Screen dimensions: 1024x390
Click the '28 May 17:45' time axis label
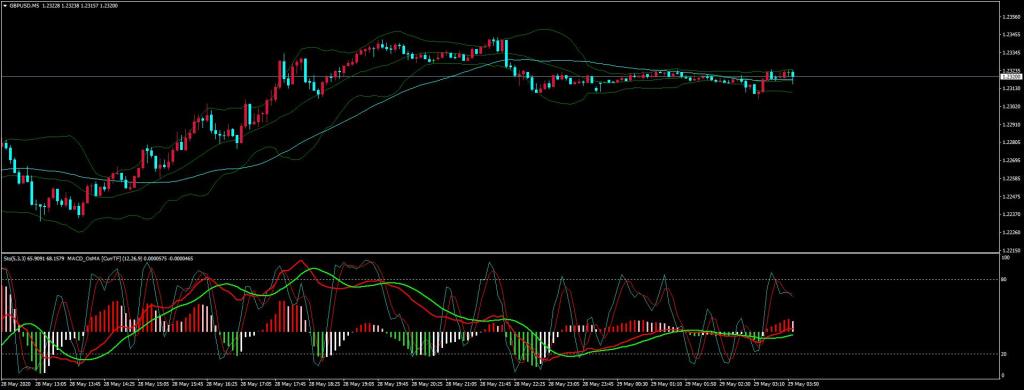pos(291,384)
